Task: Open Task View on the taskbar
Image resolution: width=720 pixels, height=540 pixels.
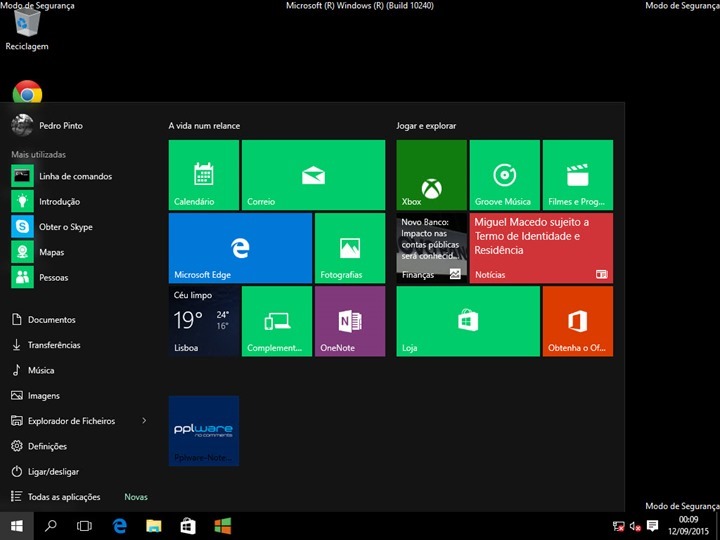Action: (x=84, y=526)
